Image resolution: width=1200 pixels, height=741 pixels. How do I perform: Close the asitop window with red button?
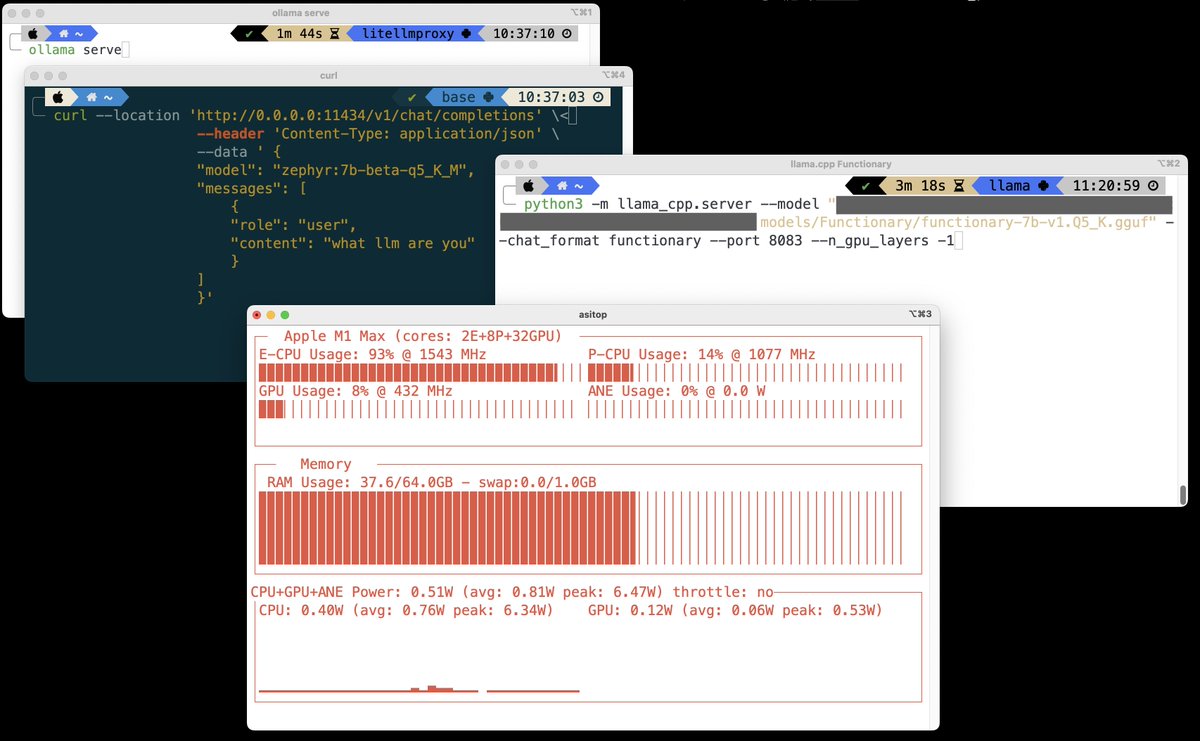(257, 314)
